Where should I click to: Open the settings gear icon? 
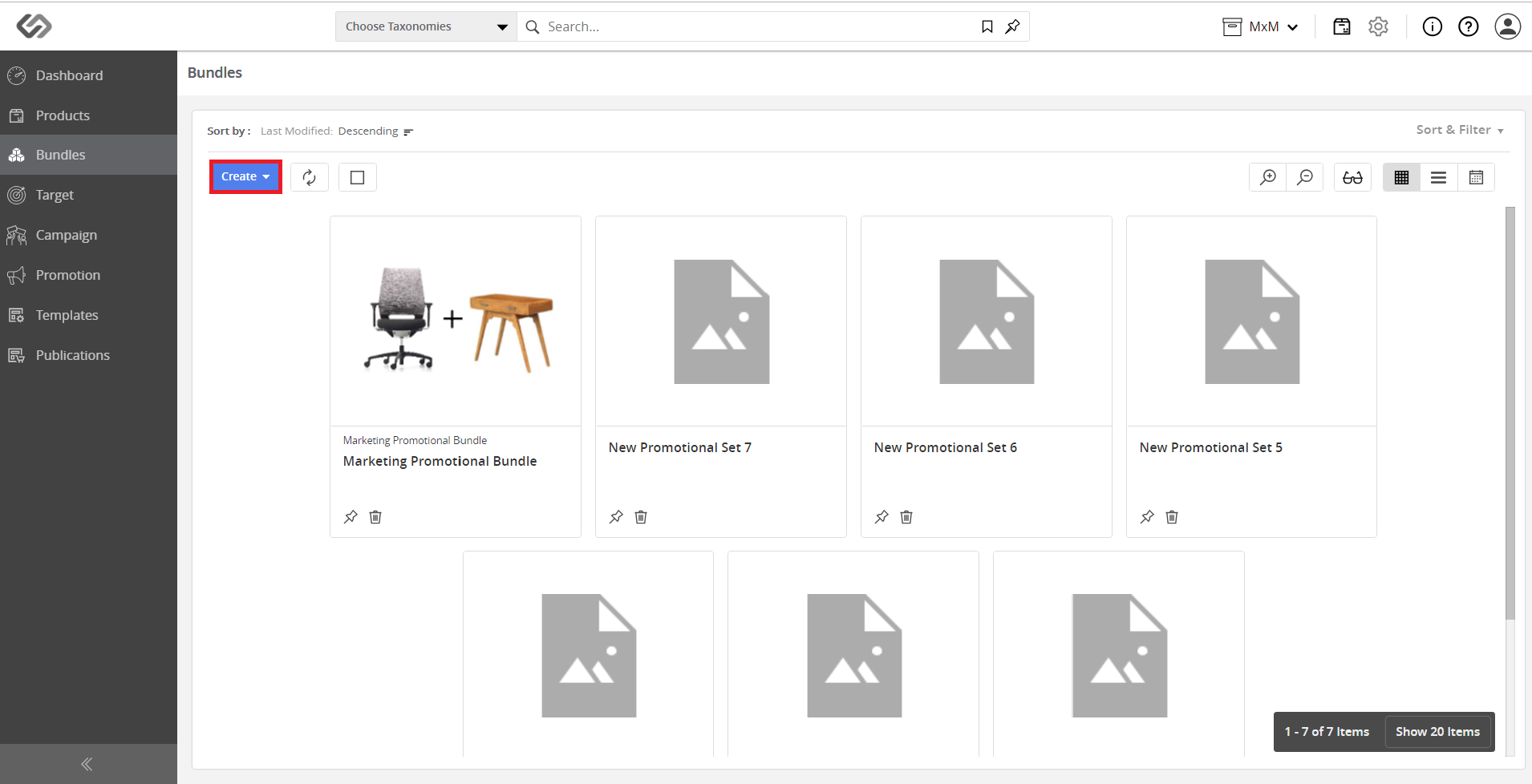(x=1379, y=27)
